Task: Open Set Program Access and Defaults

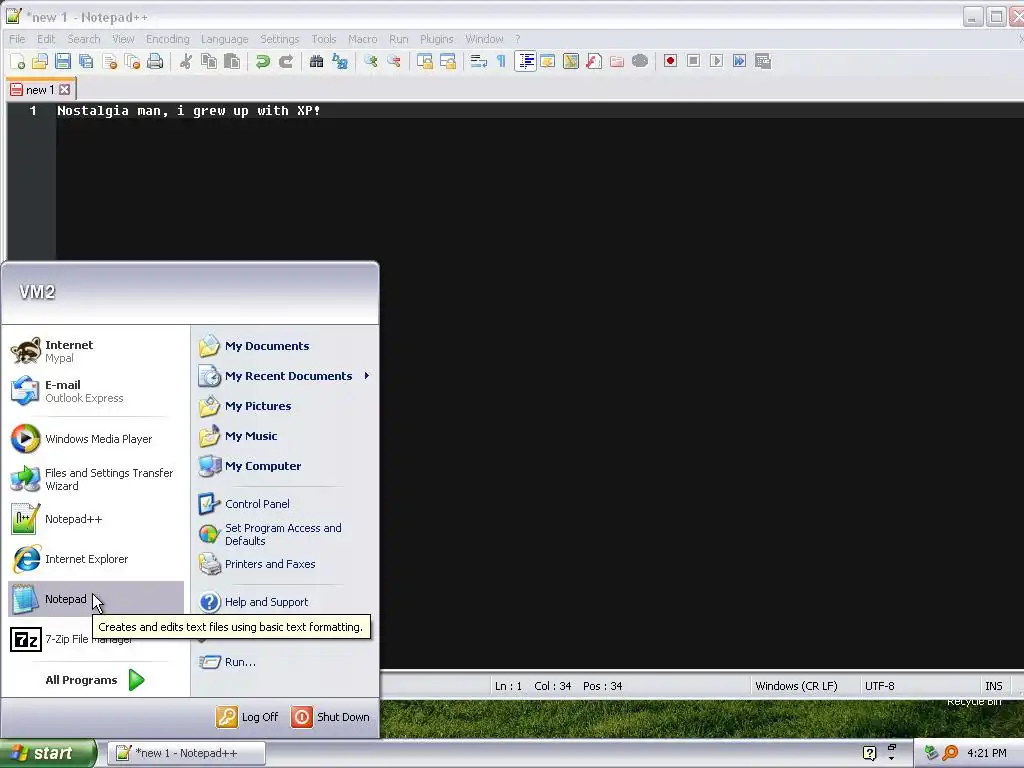Action: click(x=285, y=534)
